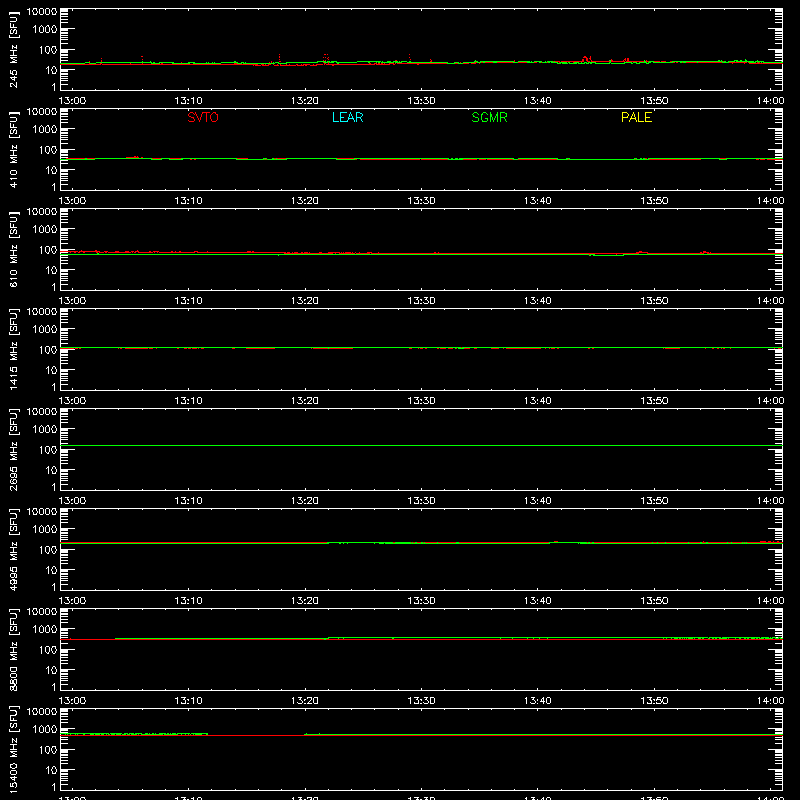Select the 15400 MHz [SFU] axis title

coord(14,749)
